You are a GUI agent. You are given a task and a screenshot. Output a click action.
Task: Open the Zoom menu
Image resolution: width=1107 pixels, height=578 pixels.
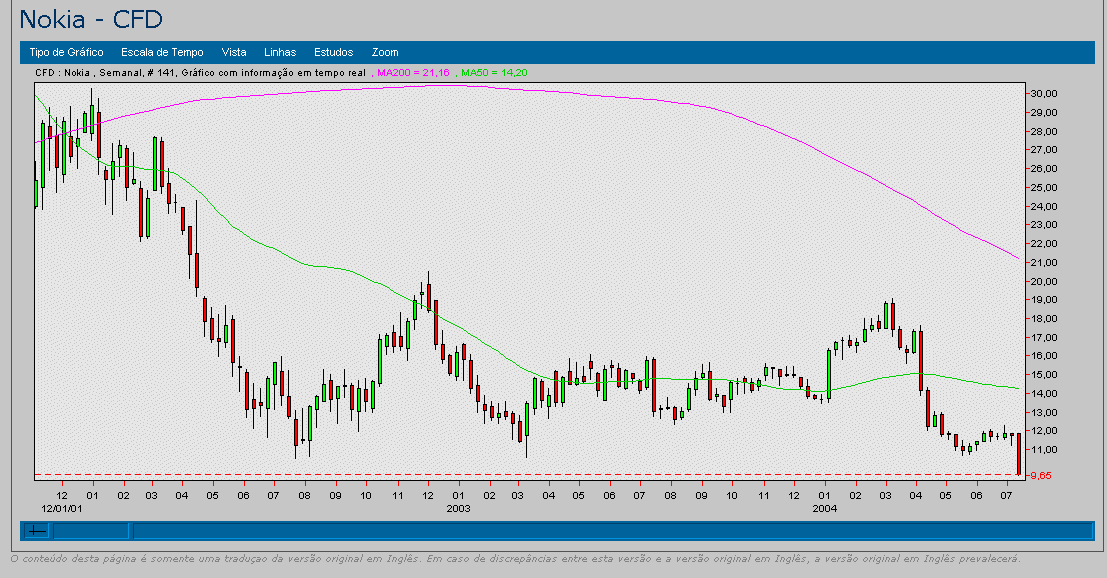[x=385, y=52]
